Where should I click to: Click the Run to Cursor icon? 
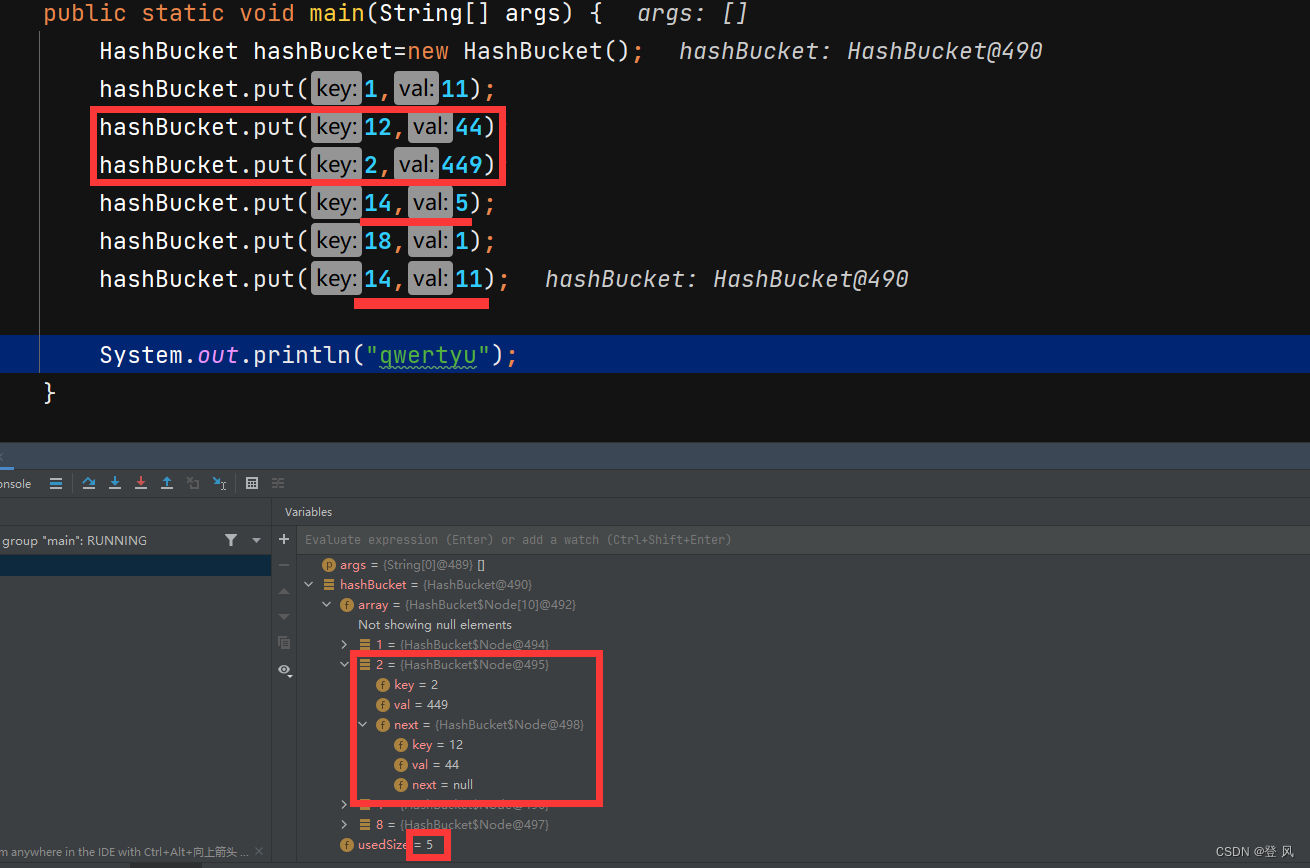coord(220,483)
